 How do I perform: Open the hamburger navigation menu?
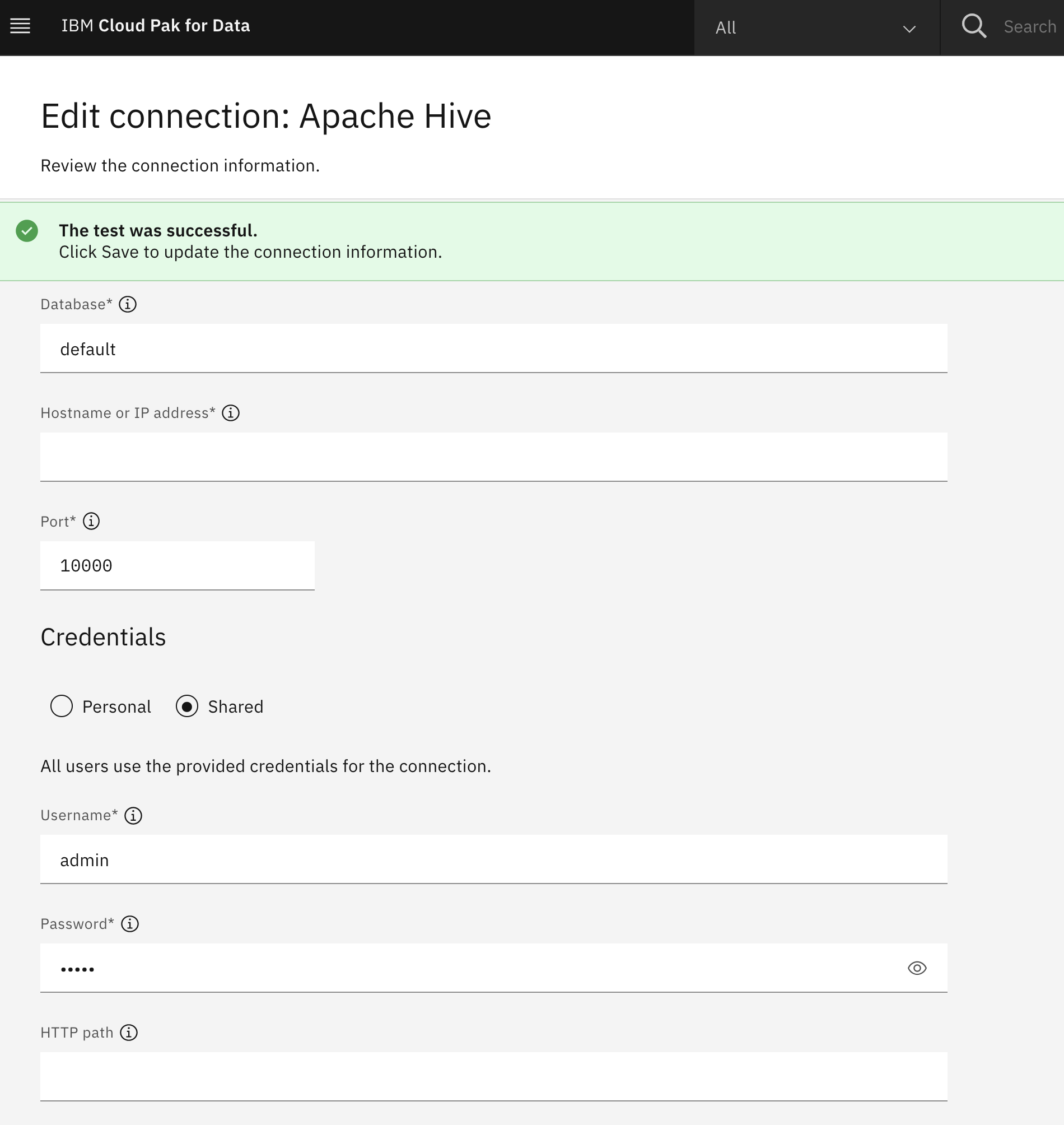pos(20,26)
